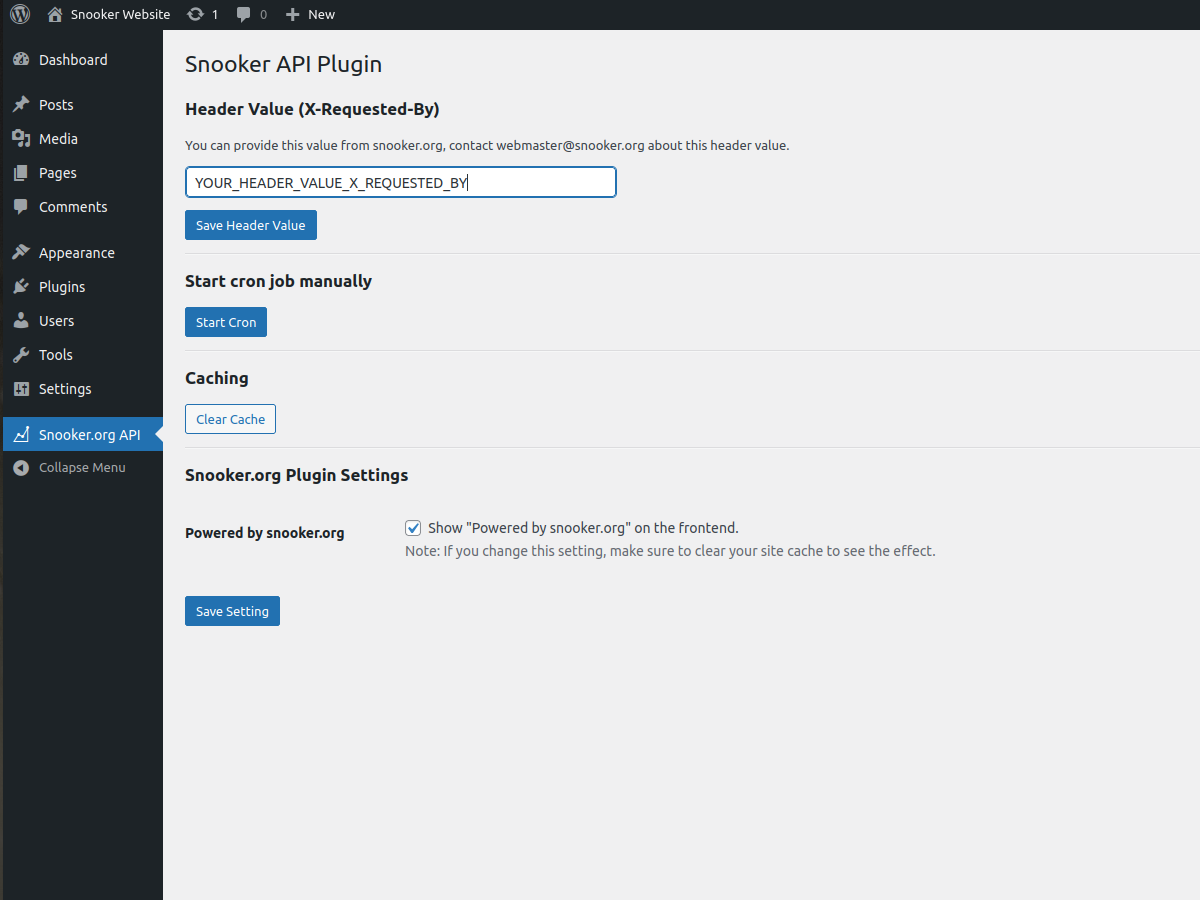Click the Media icon in sidebar
1200x900 pixels.
click(x=21, y=139)
